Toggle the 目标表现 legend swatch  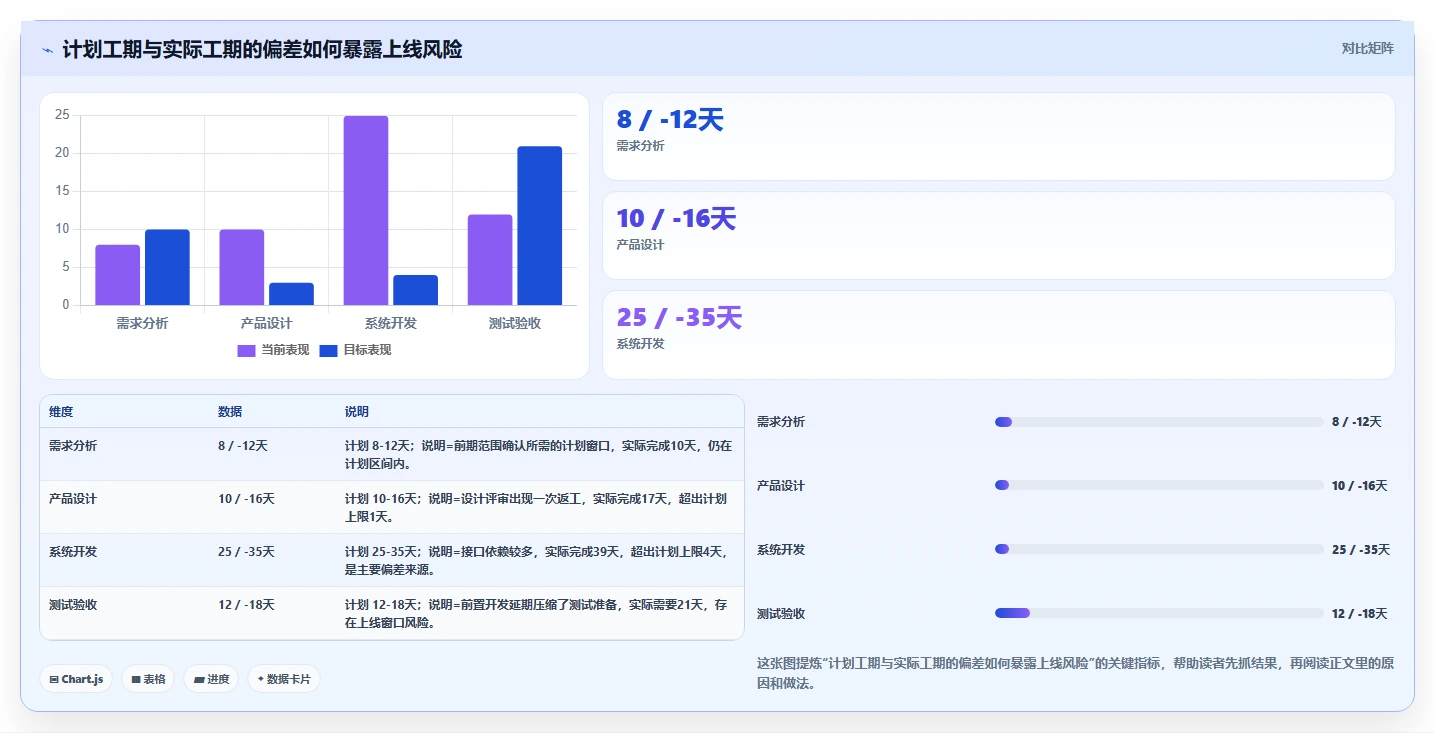click(x=328, y=350)
